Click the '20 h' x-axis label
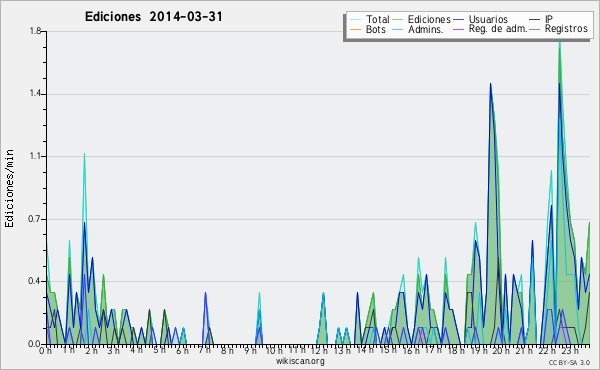600x370 pixels. [x=500, y=350]
